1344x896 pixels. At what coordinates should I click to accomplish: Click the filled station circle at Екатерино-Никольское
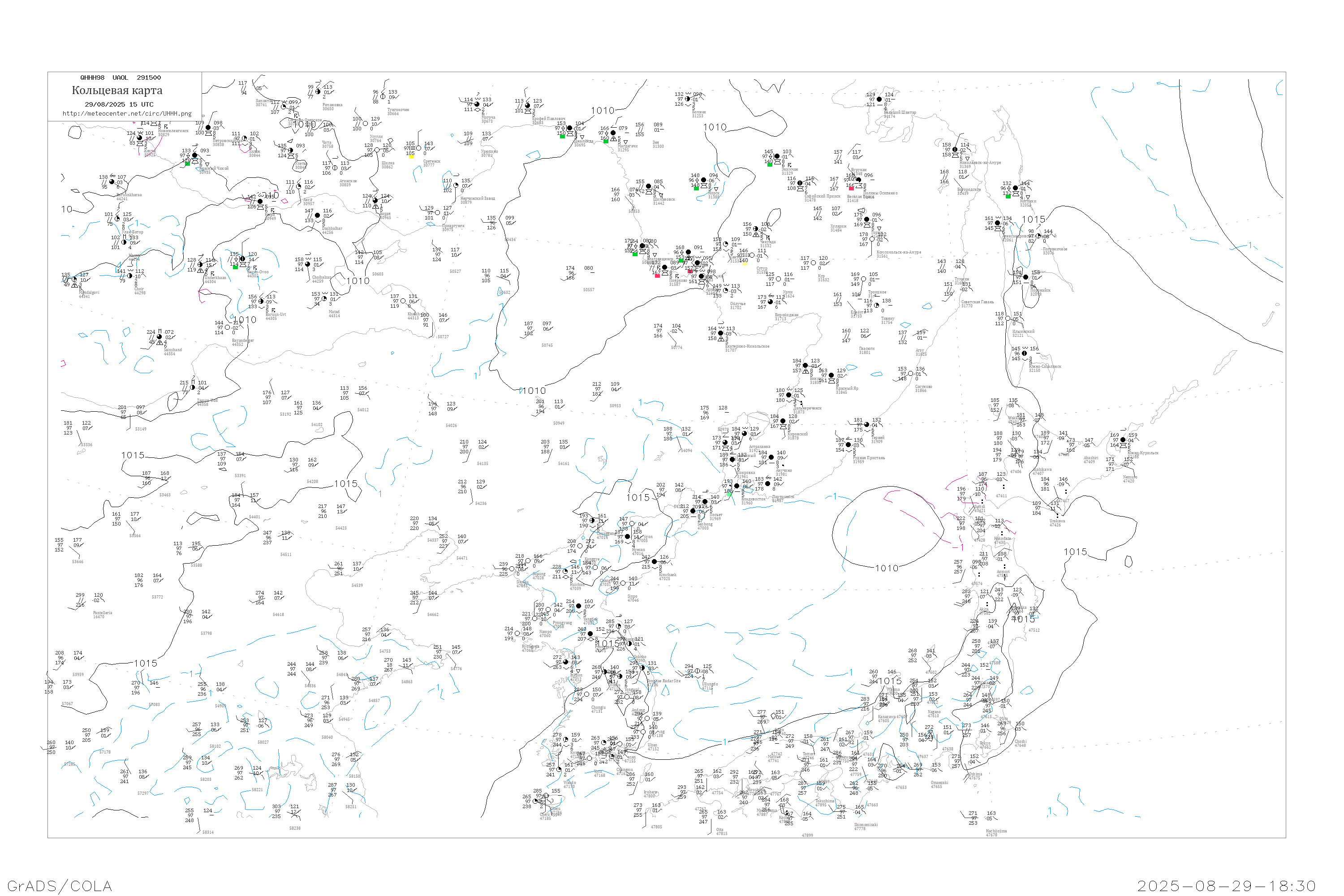coord(720,333)
